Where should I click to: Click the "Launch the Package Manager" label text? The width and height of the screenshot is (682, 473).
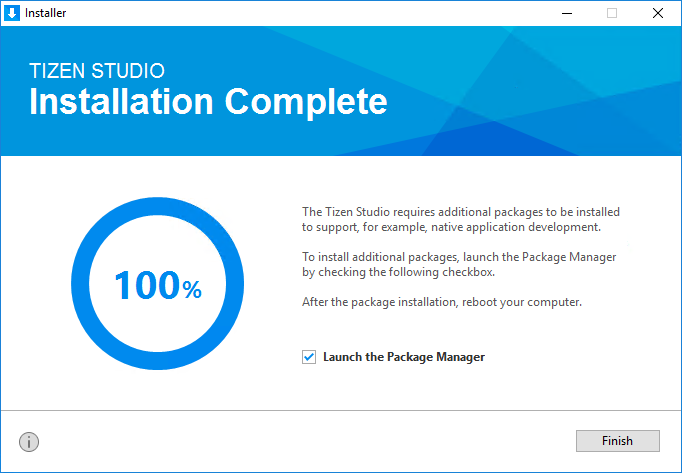(x=403, y=357)
